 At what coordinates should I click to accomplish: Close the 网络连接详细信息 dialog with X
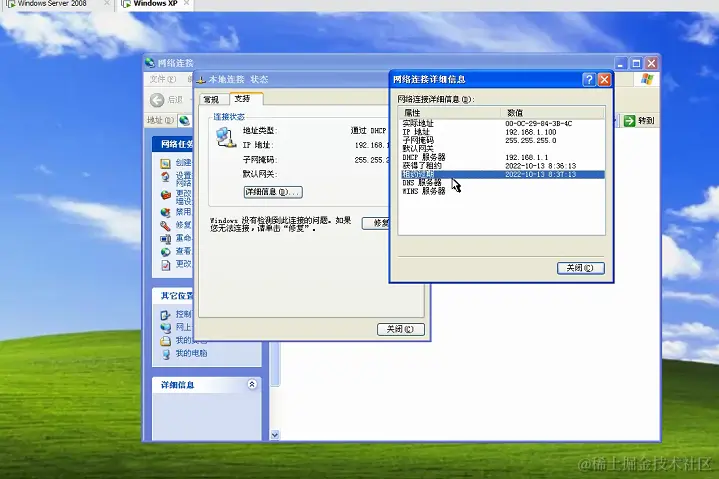click(605, 80)
